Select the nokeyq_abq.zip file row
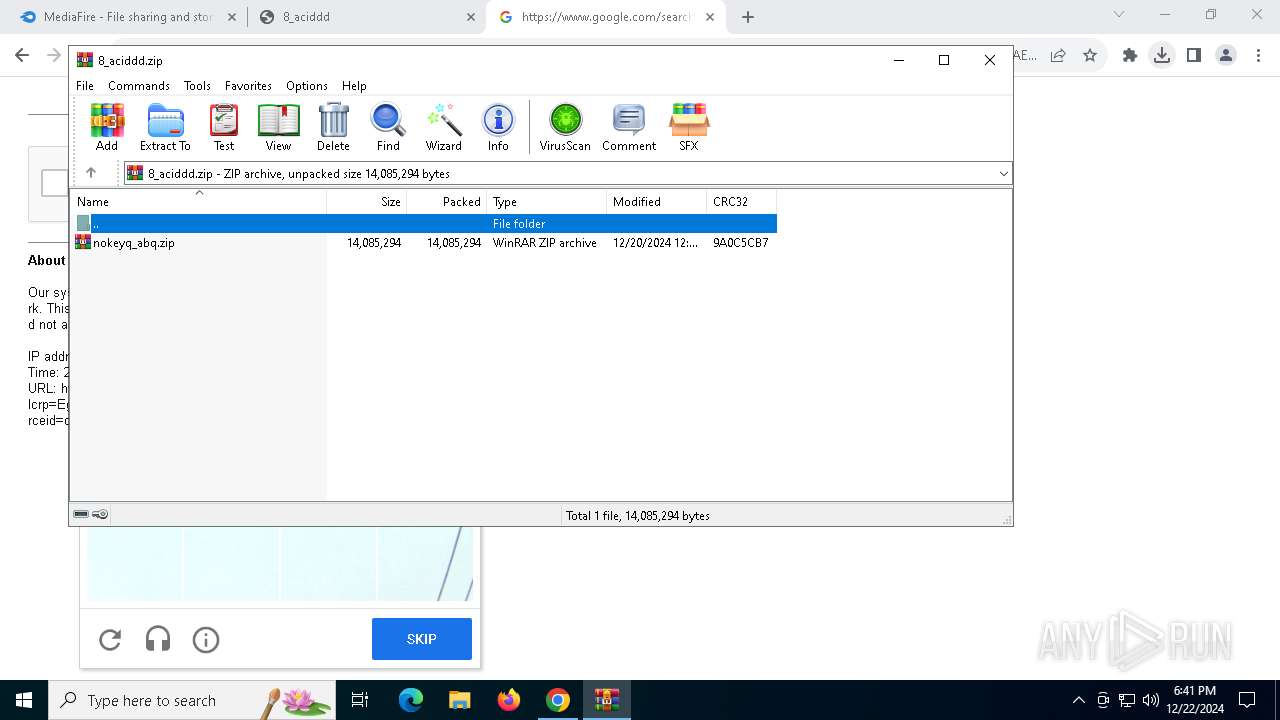Image resolution: width=1280 pixels, height=720 pixels. [x=424, y=243]
